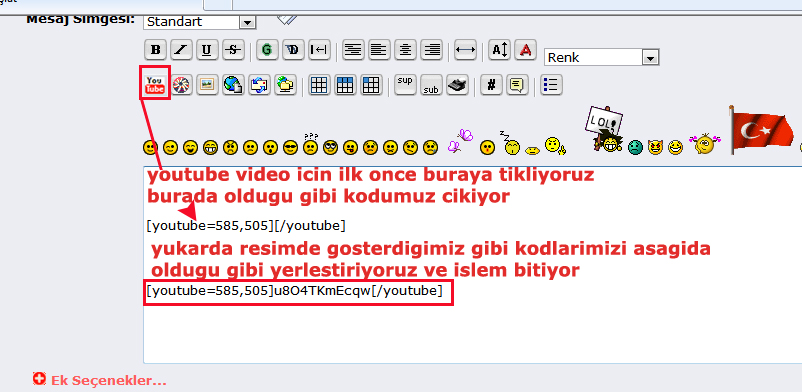Viewport: 802px width, 392px height.
Task: Align text to the left
Action: pos(379,50)
